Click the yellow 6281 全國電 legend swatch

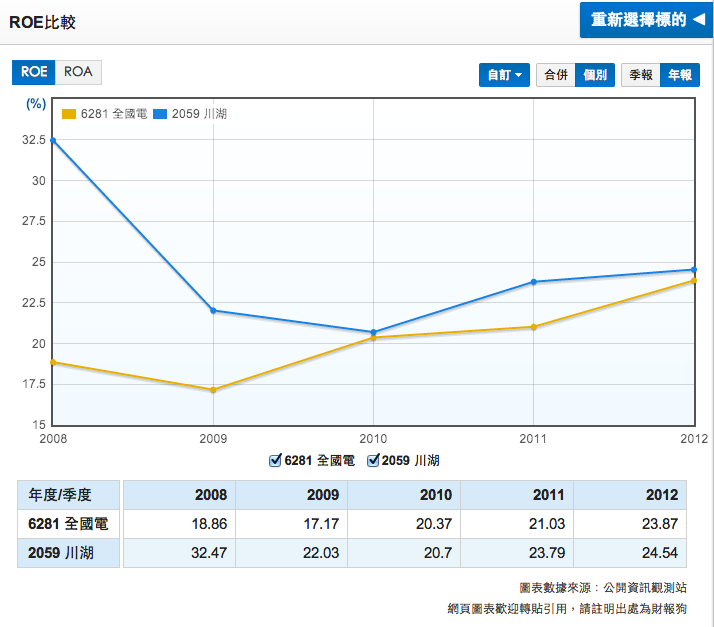69,114
